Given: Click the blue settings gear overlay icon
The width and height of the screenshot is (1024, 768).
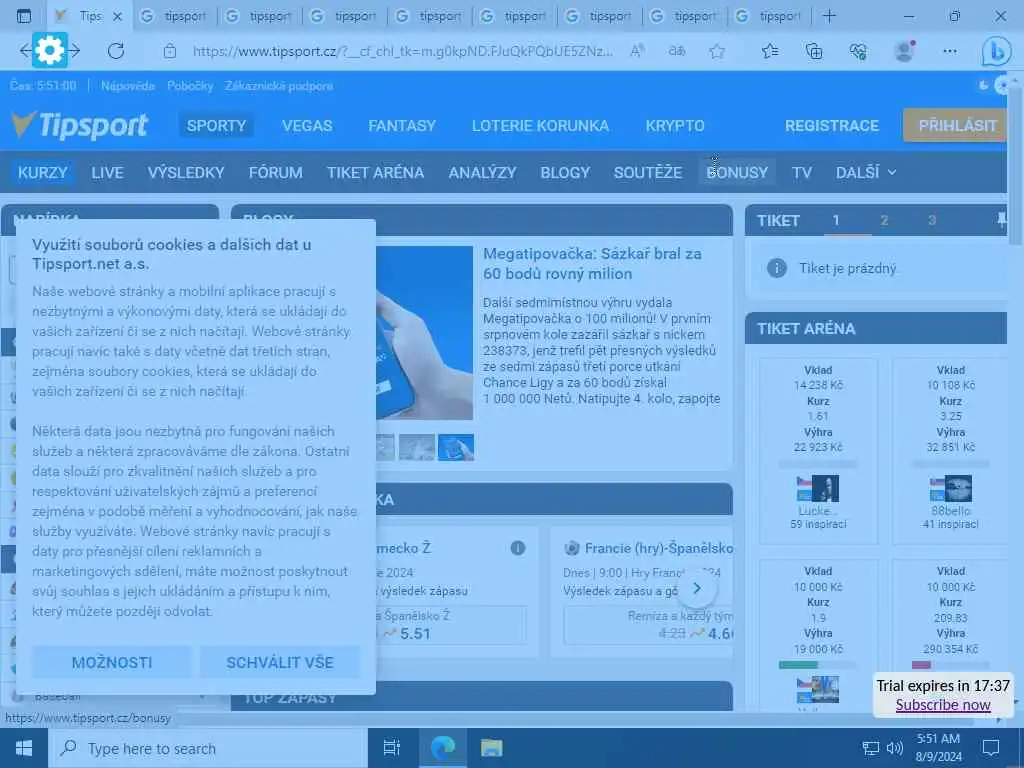Looking at the screenshot, I should click(50, 50).
